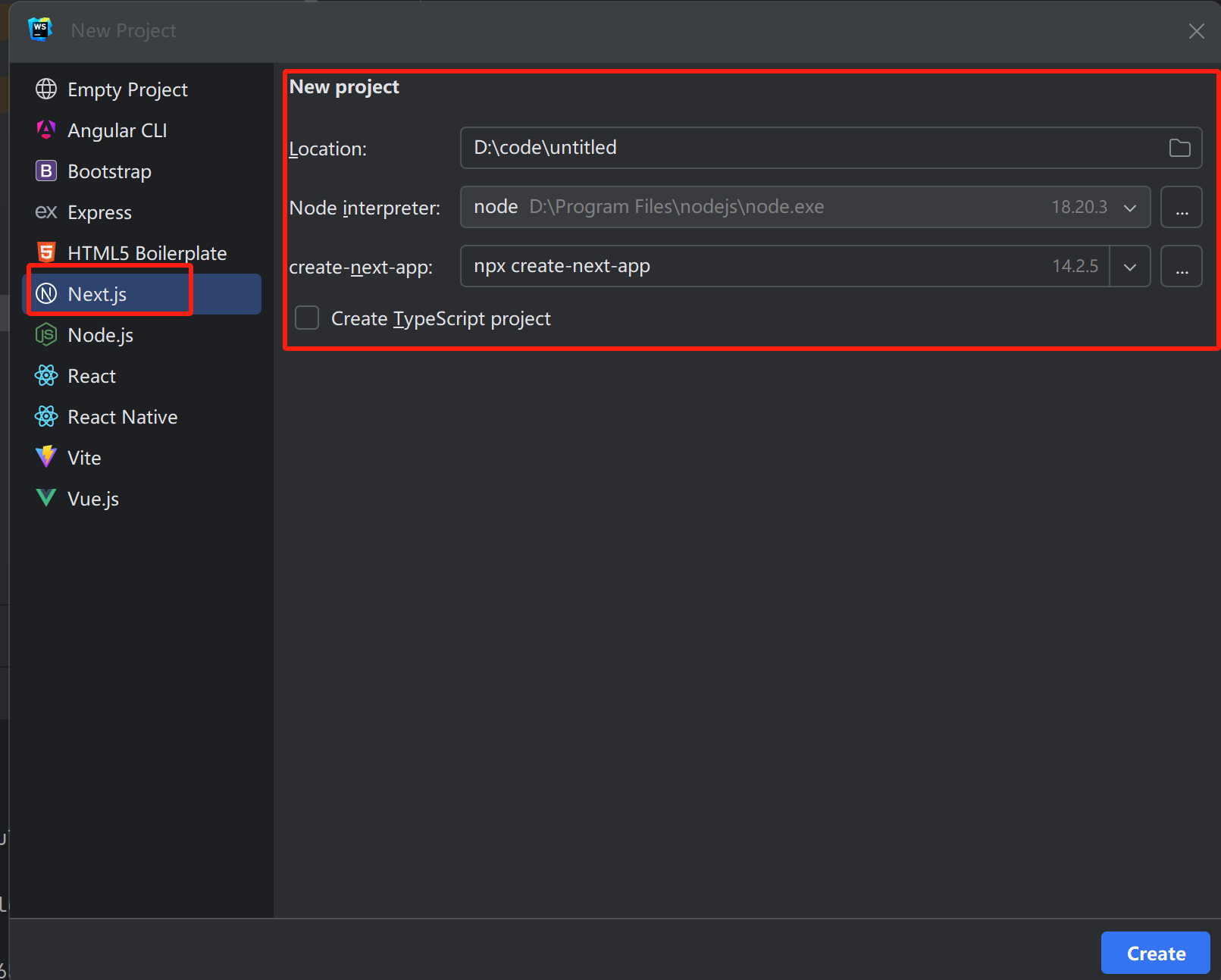
Task: Click the create-next-app label
Action: pos(361,267)
